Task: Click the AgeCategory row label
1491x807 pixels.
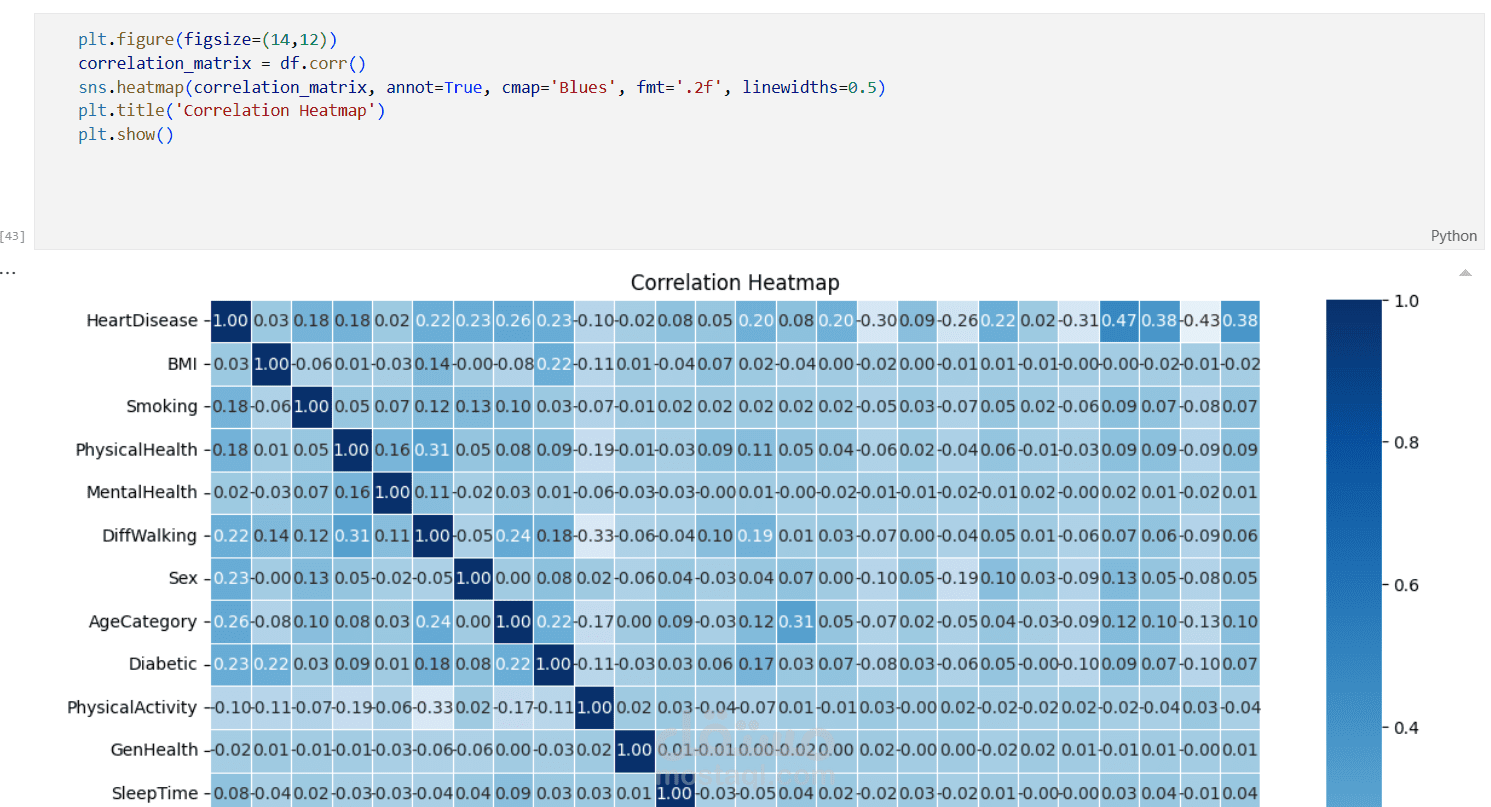Action: pos(143,622)
